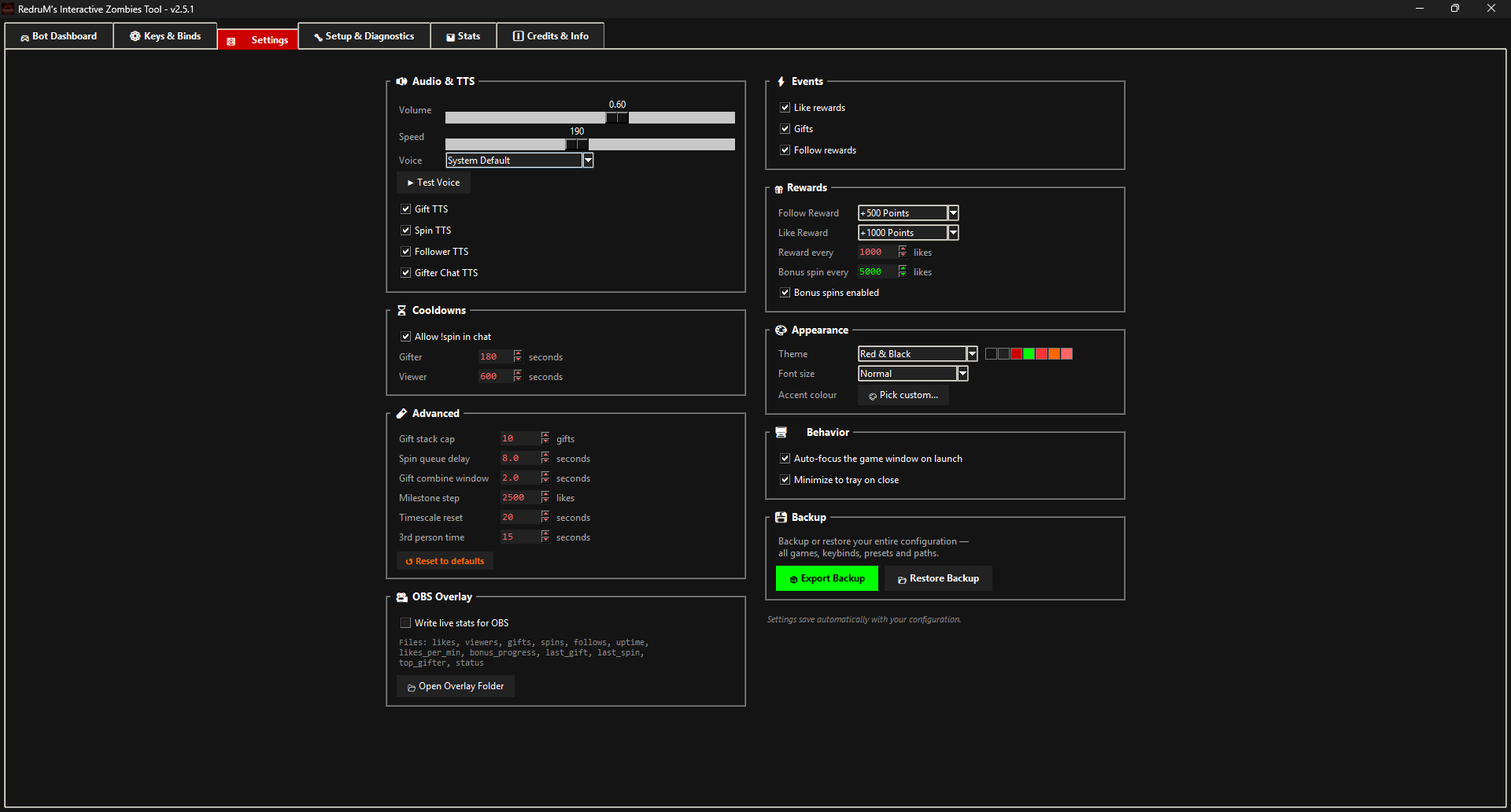The width and height of the screenshot is (1511, 812).
Task: Expand the Theme dropdown showing Red & Black
Action: point(918,354)
